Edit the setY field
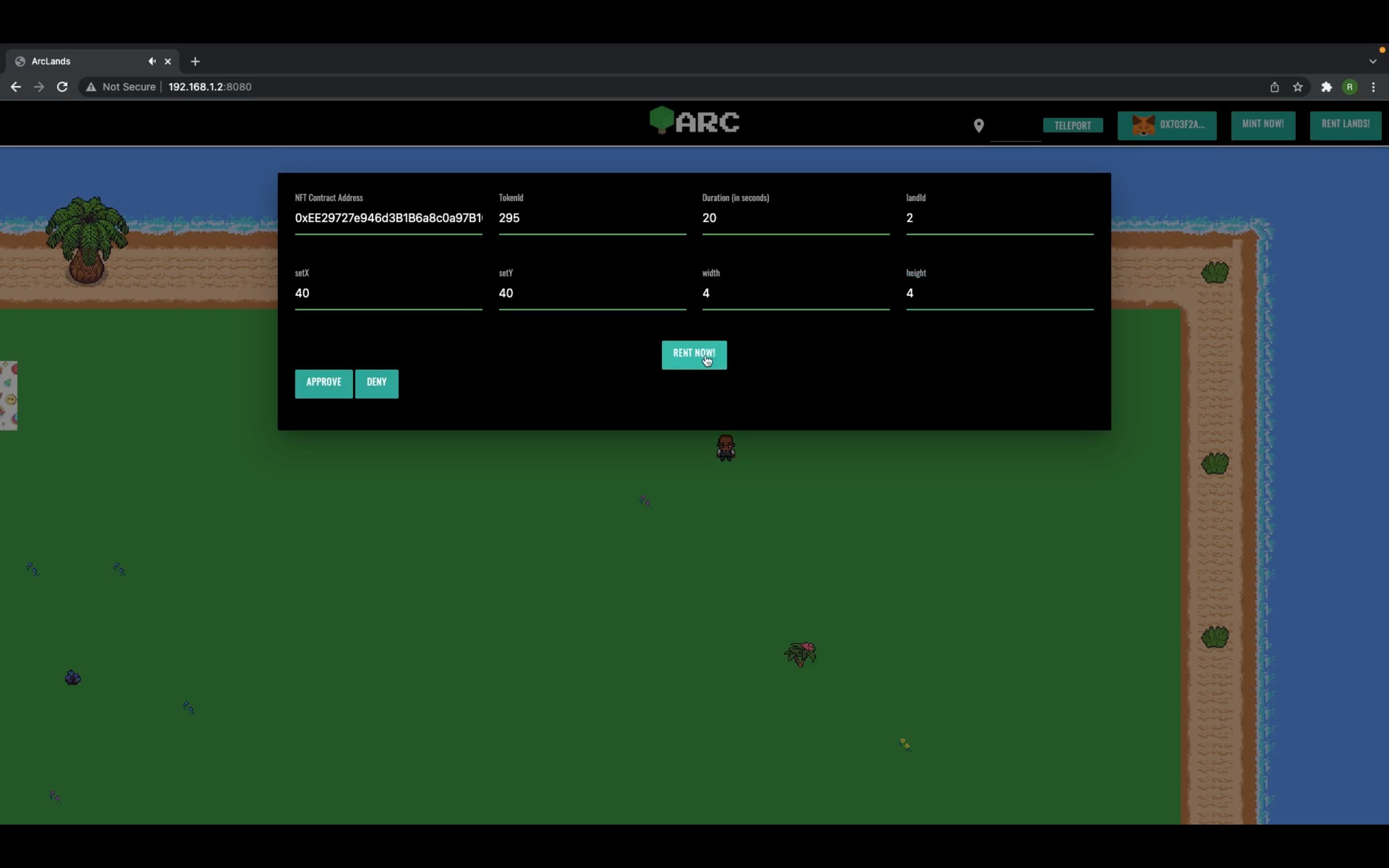Image resolution: width=1389 pixels, height=868 pixels. coord(592,293)
